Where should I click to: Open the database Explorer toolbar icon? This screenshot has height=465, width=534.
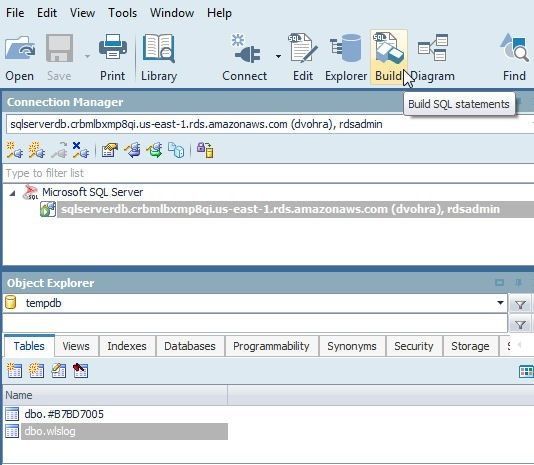(345, 48)
